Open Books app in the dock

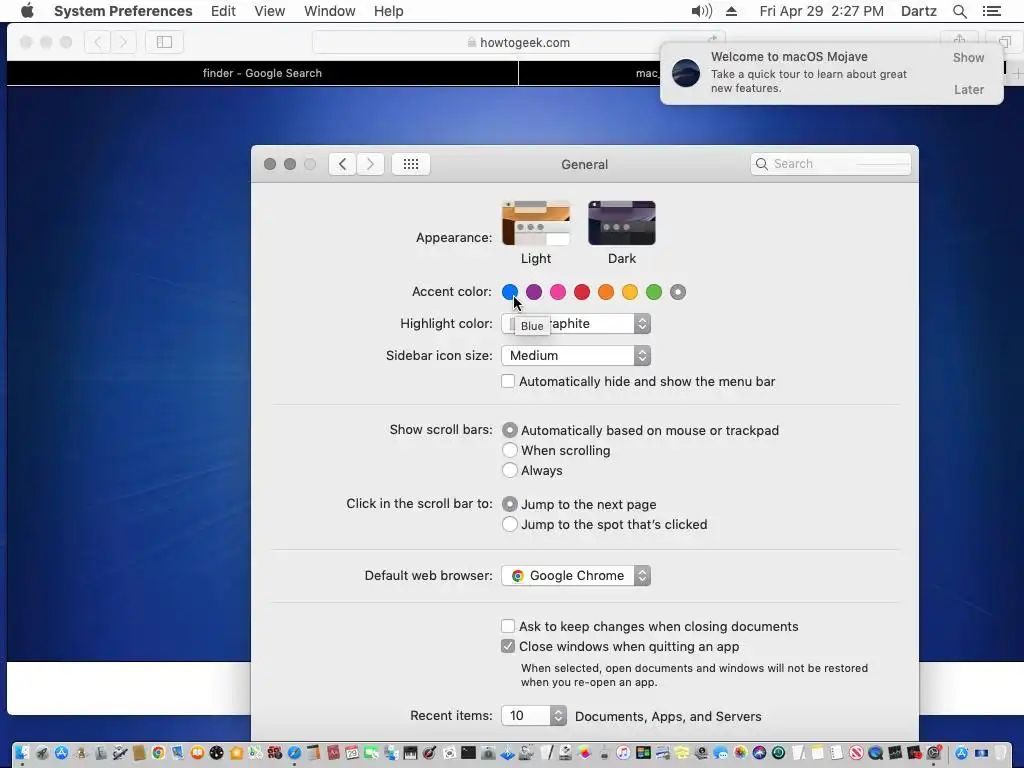point(197,753)
